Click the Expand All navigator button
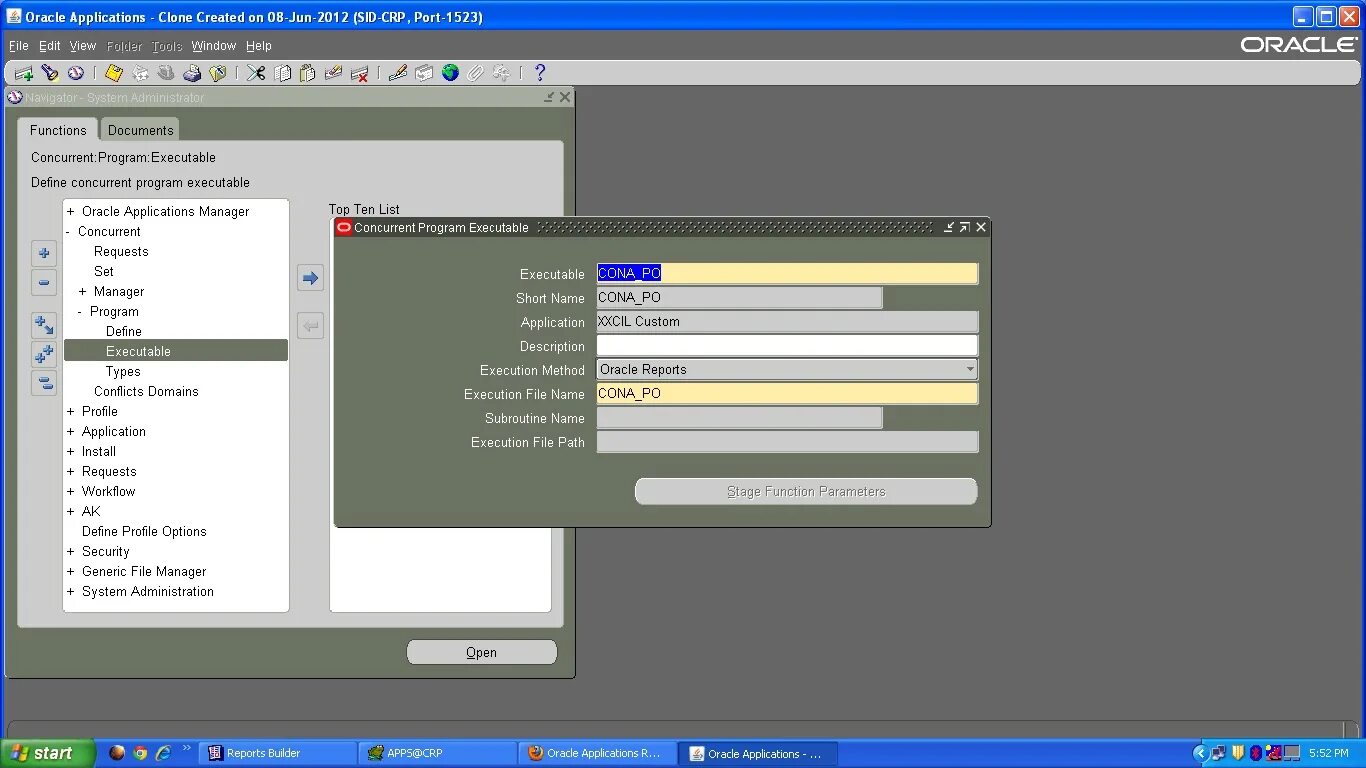The image size is (1366, 768). click(44, 353)
